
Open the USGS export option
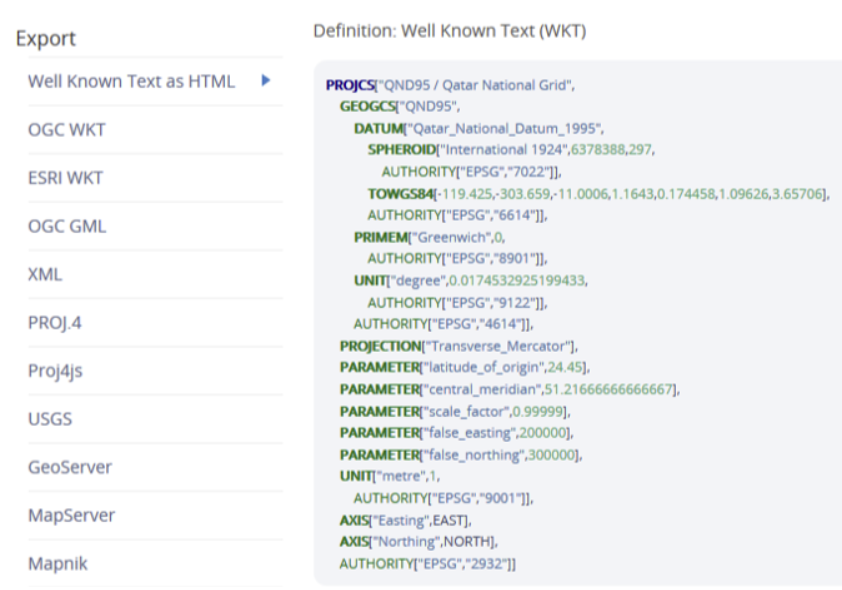[x=50, y=419]
